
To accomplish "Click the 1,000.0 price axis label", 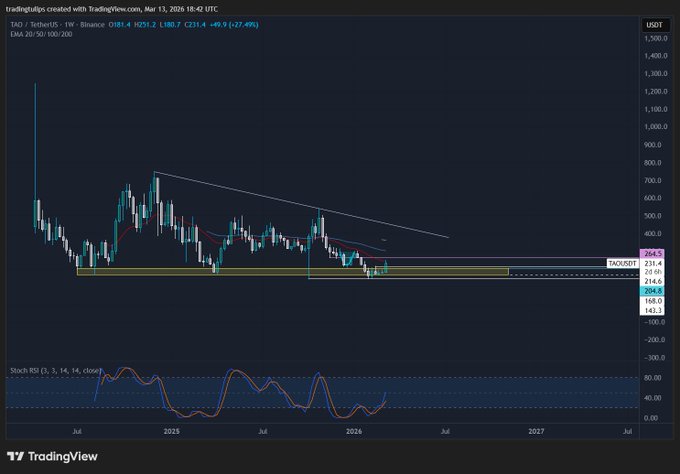I will click(x=655, y=127).
